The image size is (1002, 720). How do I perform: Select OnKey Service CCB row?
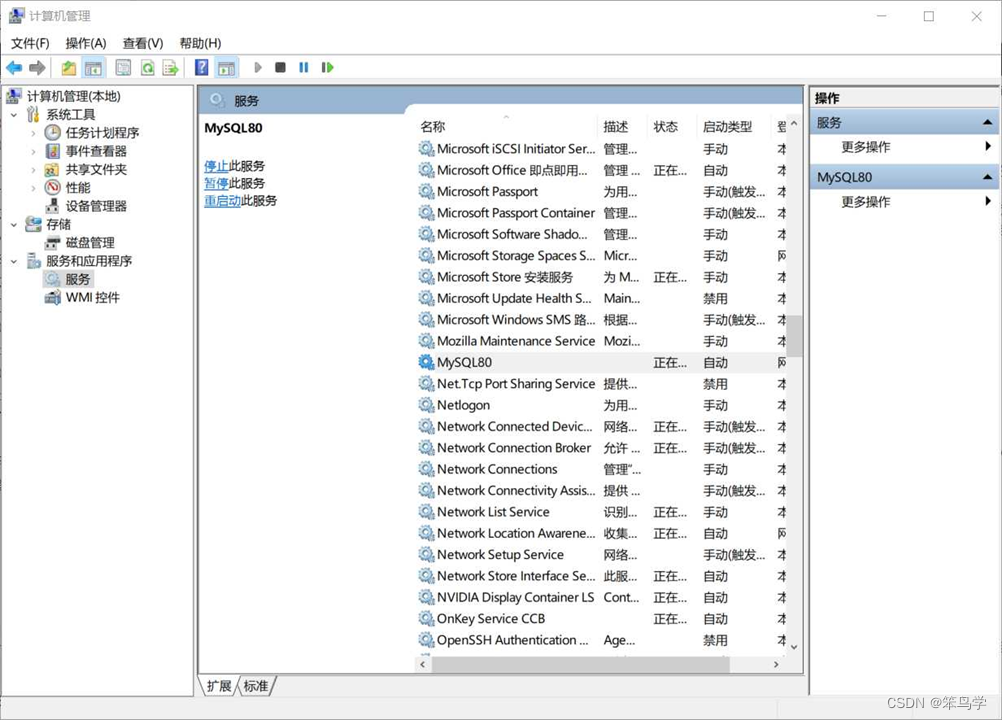601,618
